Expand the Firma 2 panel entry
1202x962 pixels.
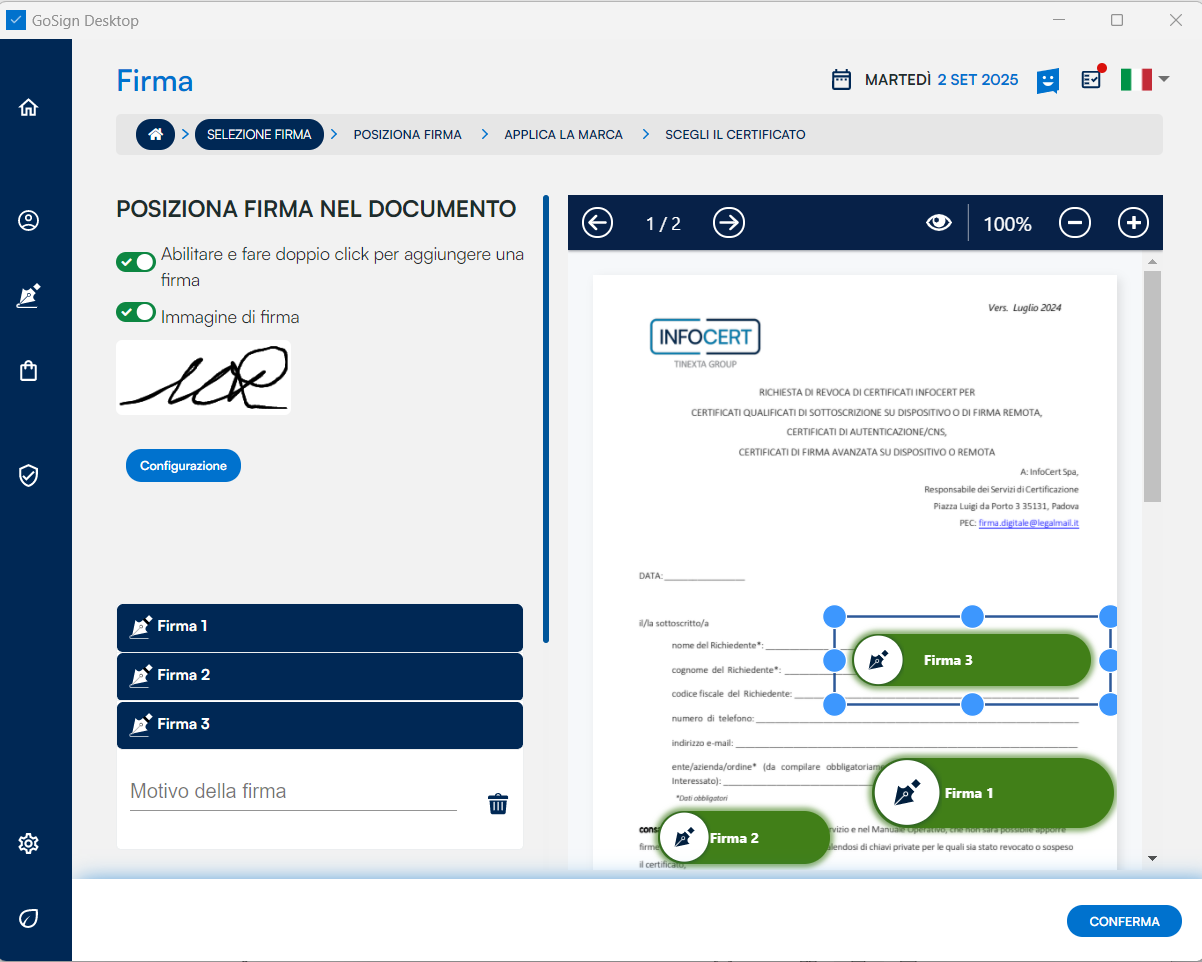click(x=319, y=676)
